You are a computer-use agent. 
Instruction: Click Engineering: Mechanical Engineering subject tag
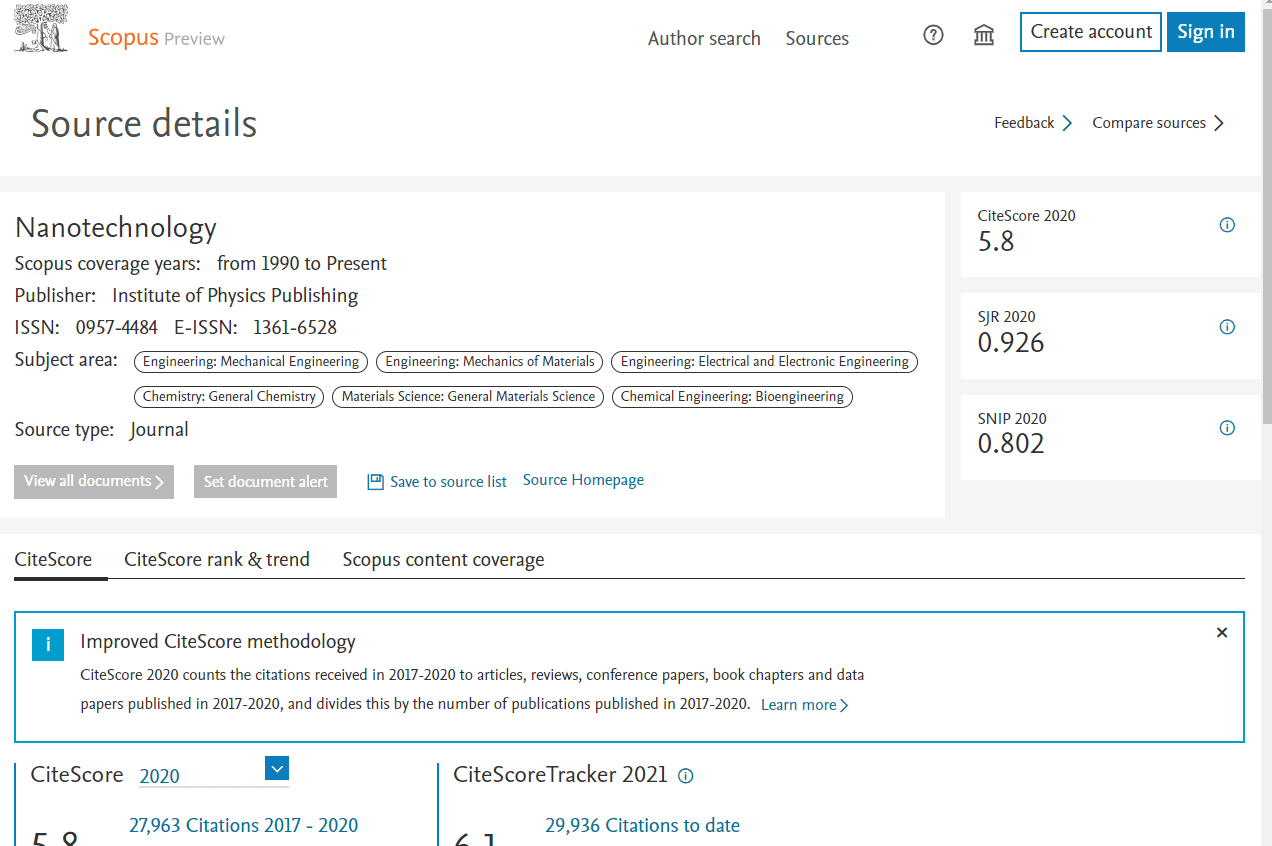point(251,362)
